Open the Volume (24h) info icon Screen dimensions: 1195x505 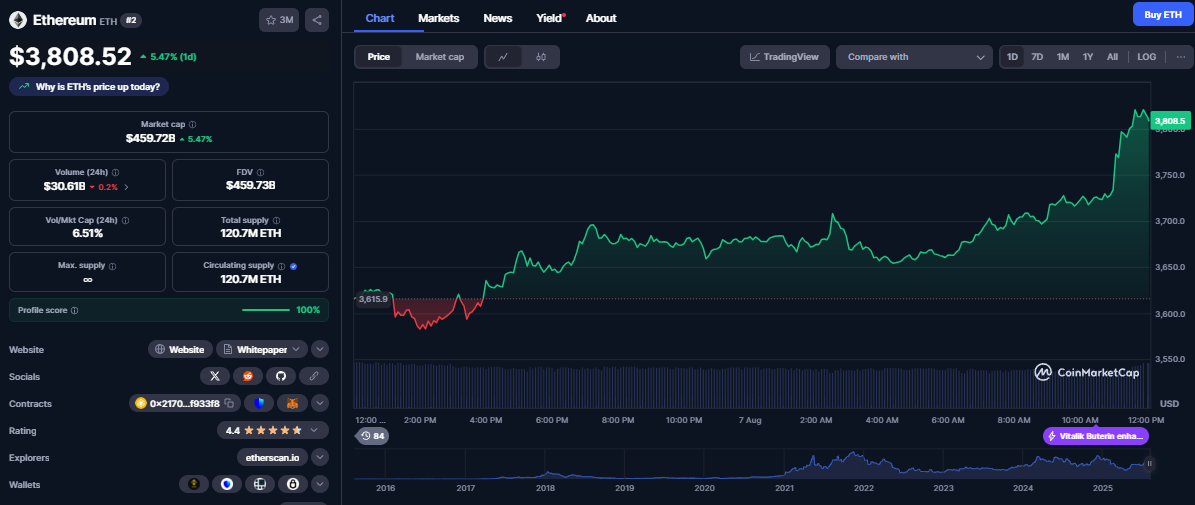[115, 172]
